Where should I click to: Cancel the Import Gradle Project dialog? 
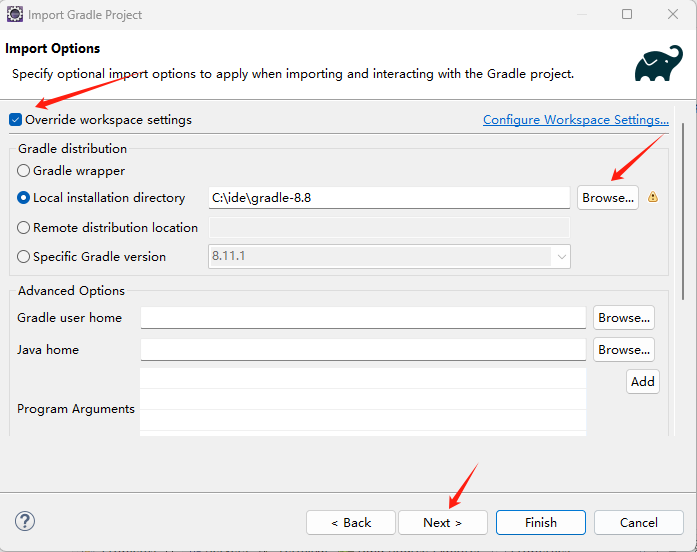(x=639, y=522)
